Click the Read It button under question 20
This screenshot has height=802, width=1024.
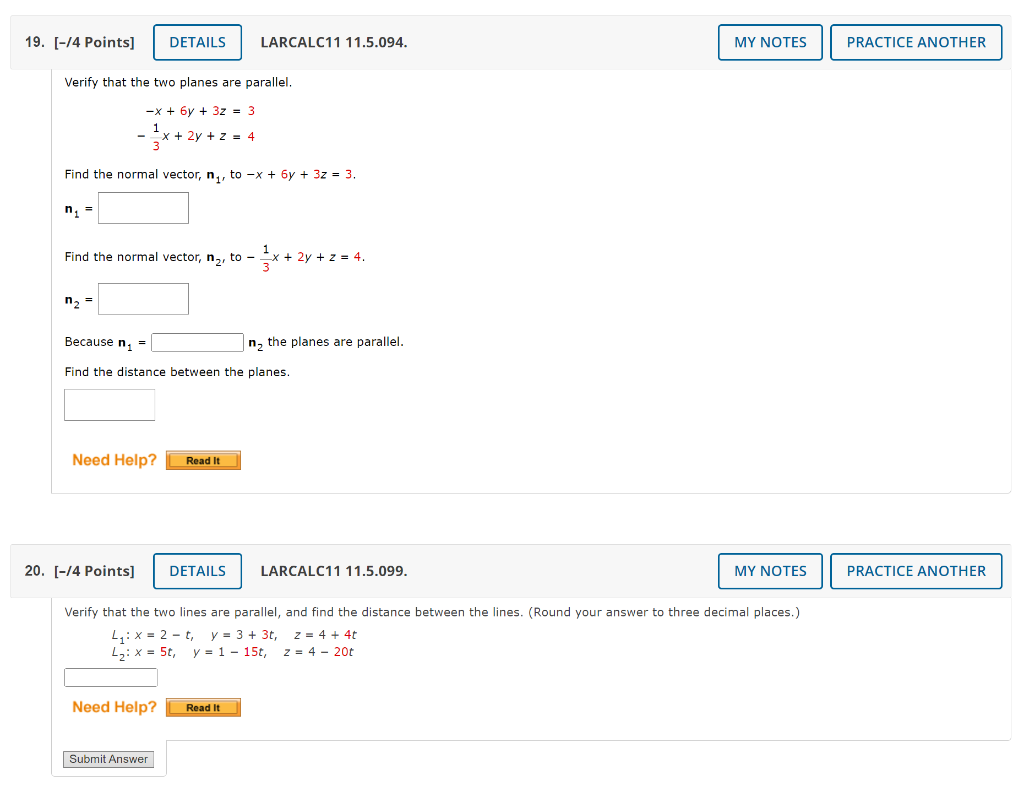click(202, 707)
